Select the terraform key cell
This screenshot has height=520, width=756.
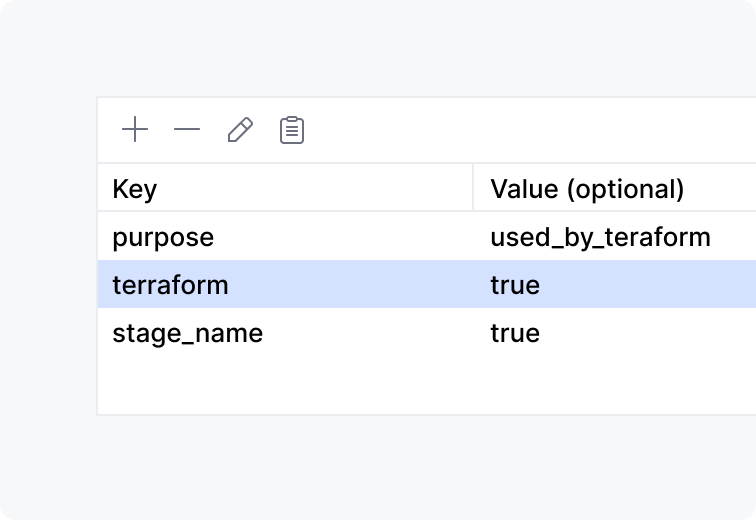(x=170, y=285)
